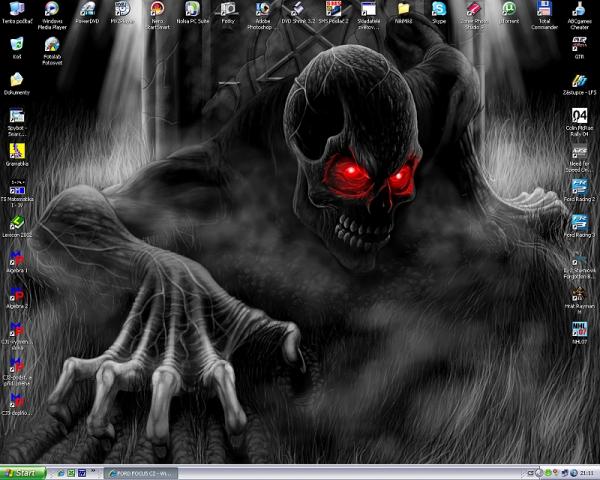Select the NHL 07 game icon

(579, 329)
